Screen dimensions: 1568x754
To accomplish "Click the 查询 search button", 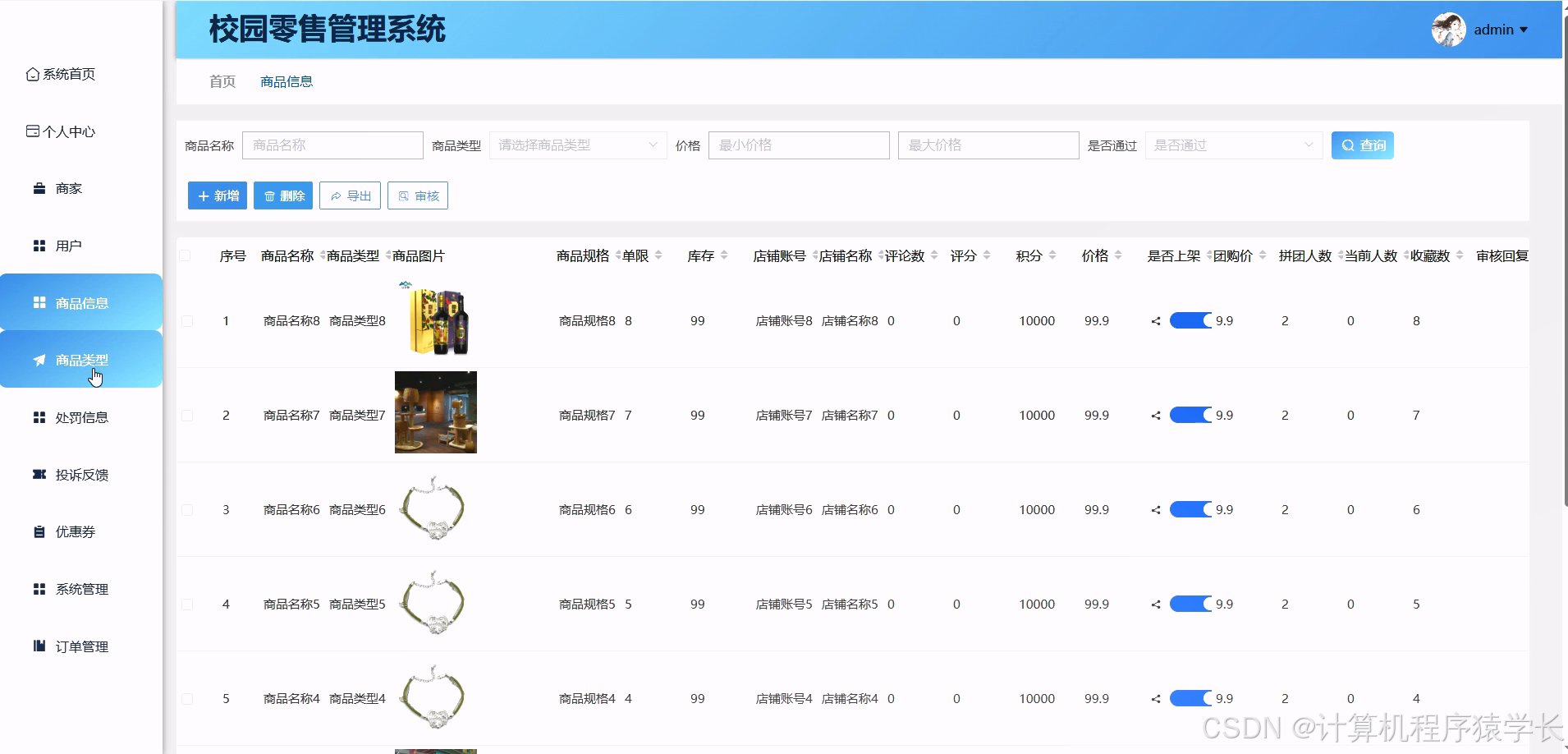I will click(x=1362, y=145).
